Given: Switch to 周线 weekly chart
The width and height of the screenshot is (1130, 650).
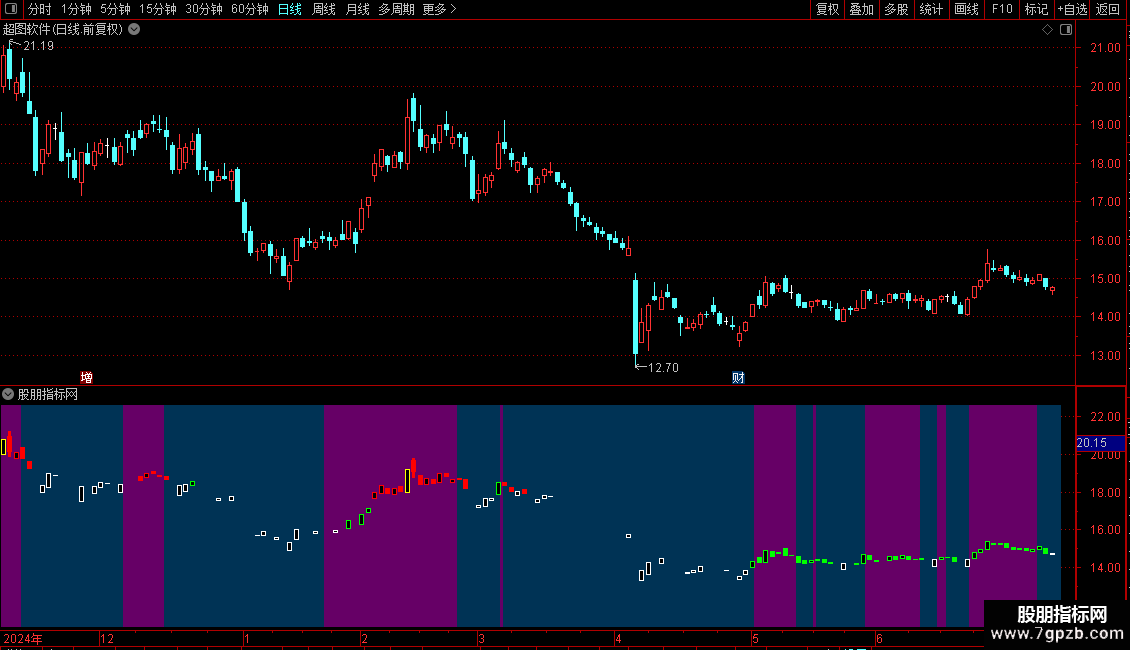Looking at the screenshot, I should point(324,9).
